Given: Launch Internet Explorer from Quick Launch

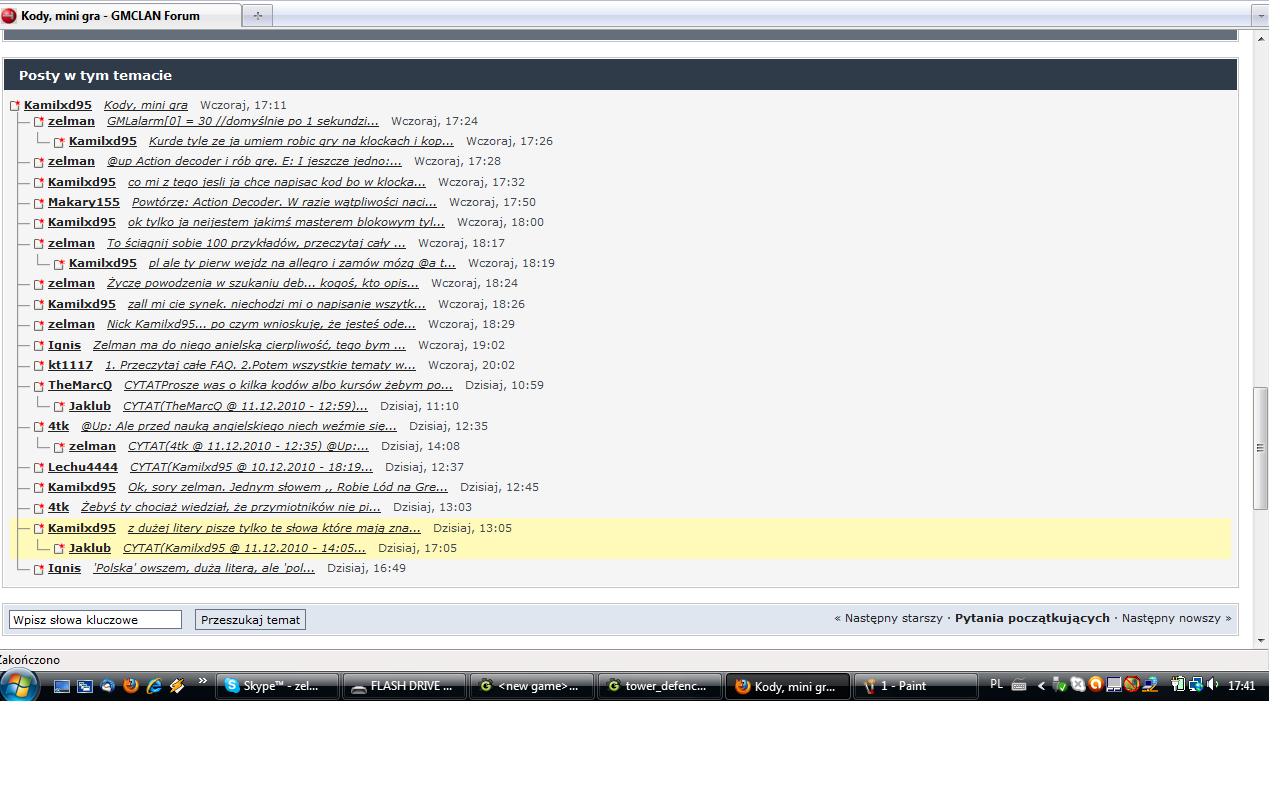Looking at the screenshot, I should point(154,686).
